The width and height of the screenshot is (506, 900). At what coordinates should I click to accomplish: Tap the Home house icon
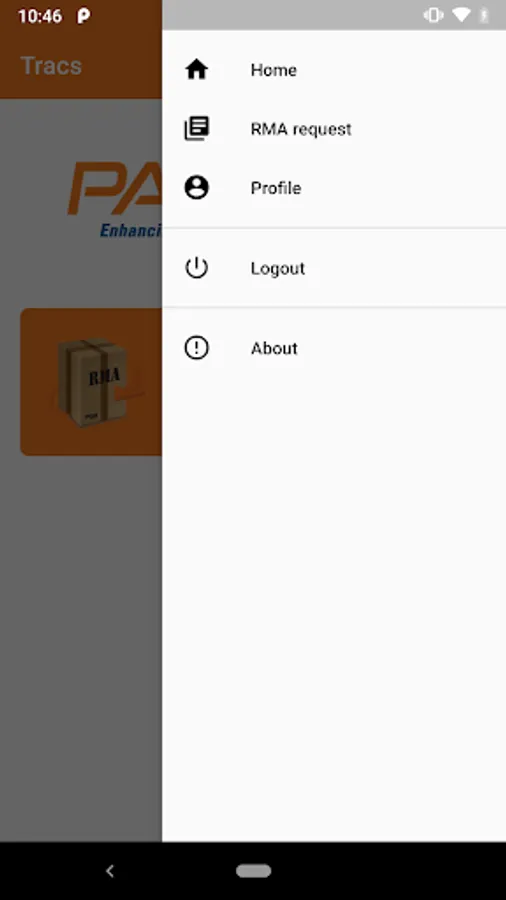(x=196, y=69)
